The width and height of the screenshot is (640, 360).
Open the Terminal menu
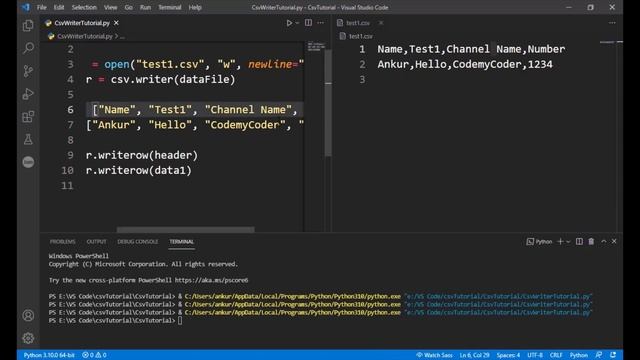(x=170, y=7)
